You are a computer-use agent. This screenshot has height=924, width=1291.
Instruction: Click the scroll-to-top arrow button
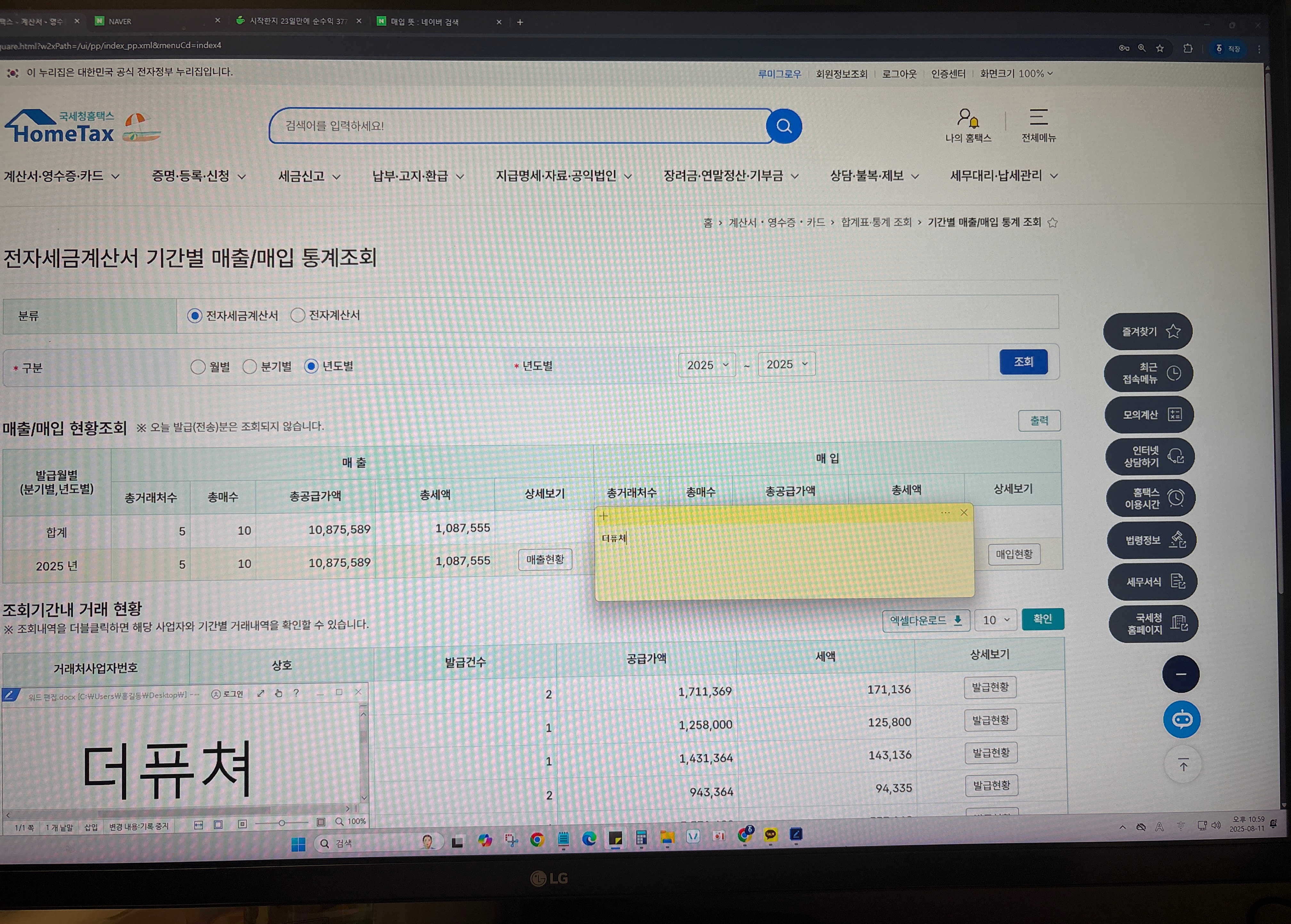tap(1183, 765)
